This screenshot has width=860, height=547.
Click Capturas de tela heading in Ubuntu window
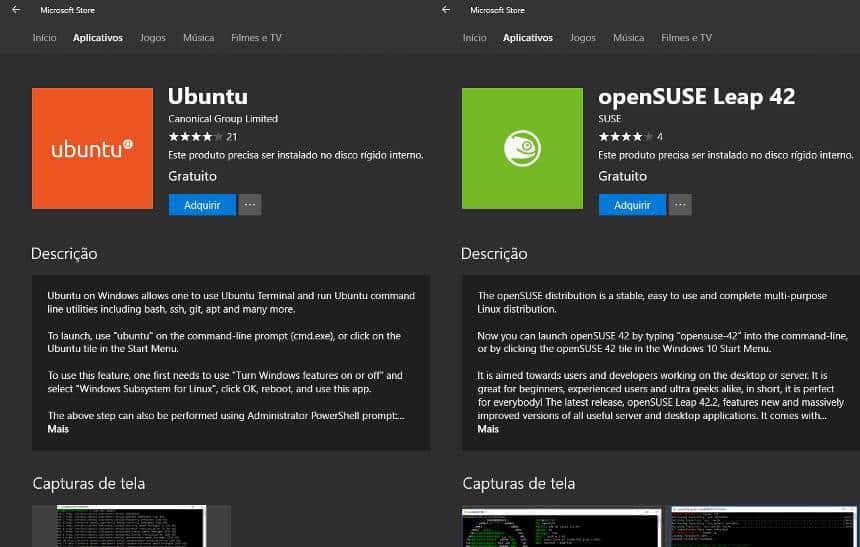(x=89, y=483)
